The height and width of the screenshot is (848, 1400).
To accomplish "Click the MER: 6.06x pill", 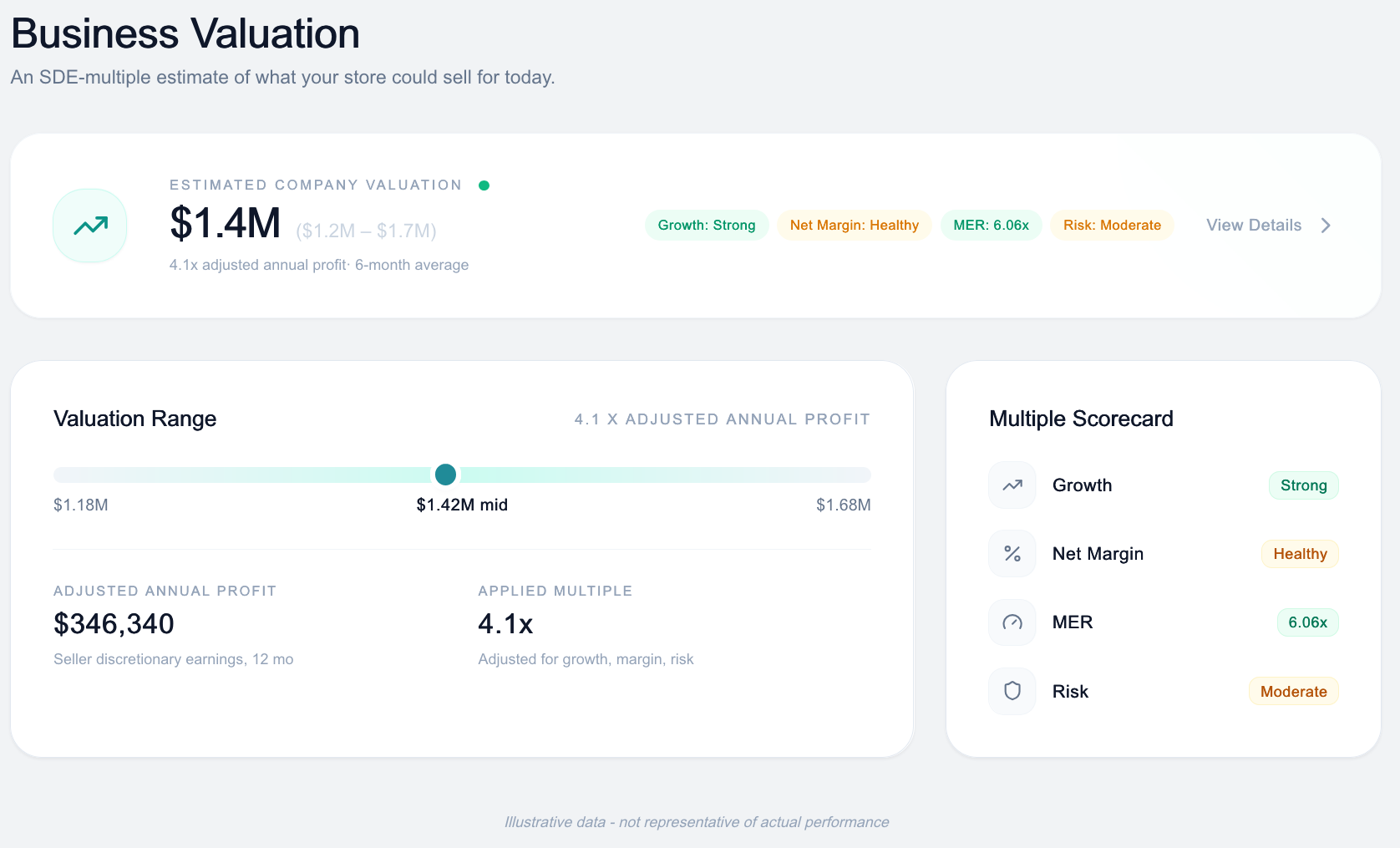I will click(992, 226).
